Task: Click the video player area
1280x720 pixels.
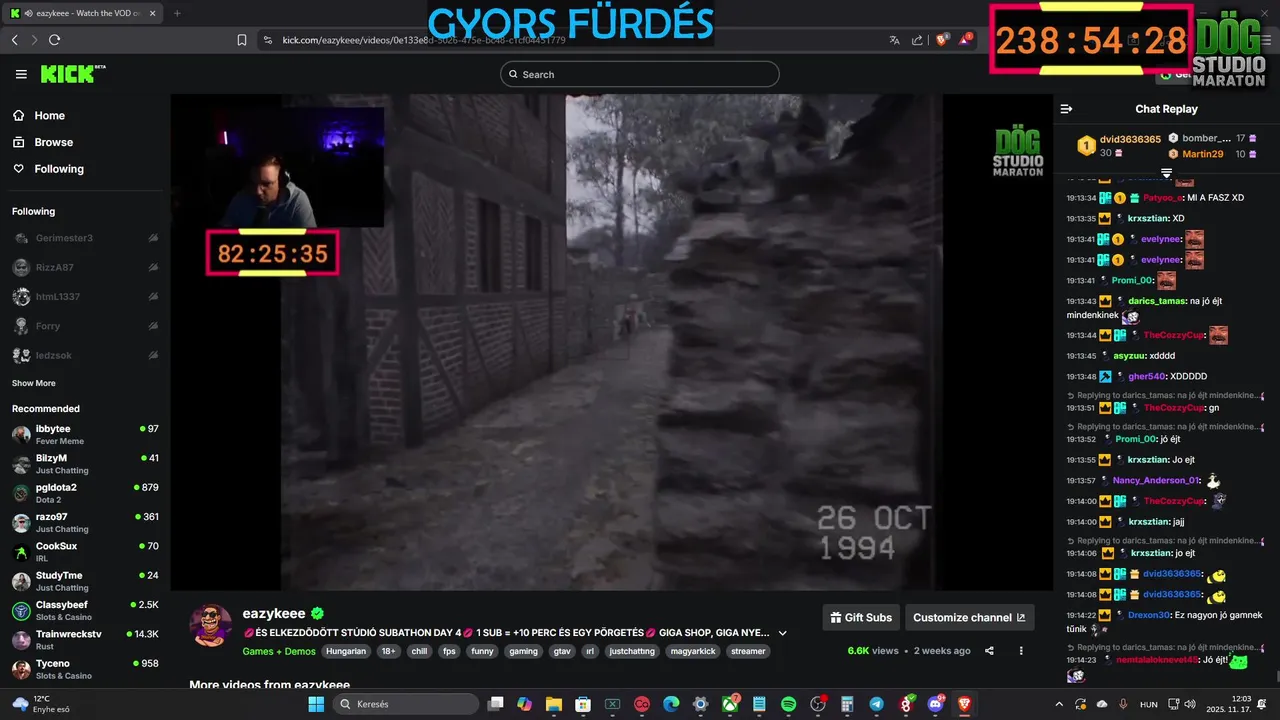Action: pyautogui.click(x=610, y=342)
